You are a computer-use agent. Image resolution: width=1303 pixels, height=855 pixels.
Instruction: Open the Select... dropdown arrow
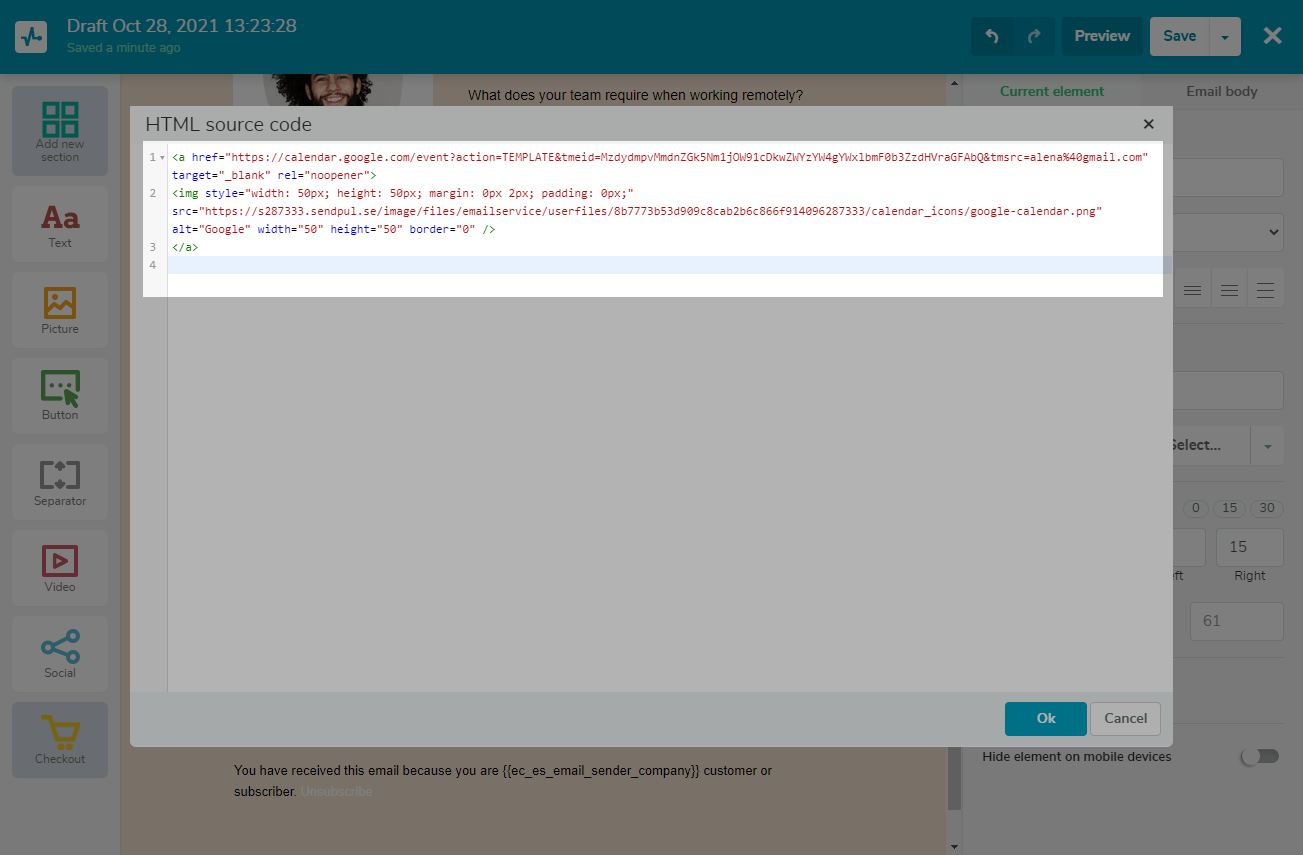coord(1267,446)
